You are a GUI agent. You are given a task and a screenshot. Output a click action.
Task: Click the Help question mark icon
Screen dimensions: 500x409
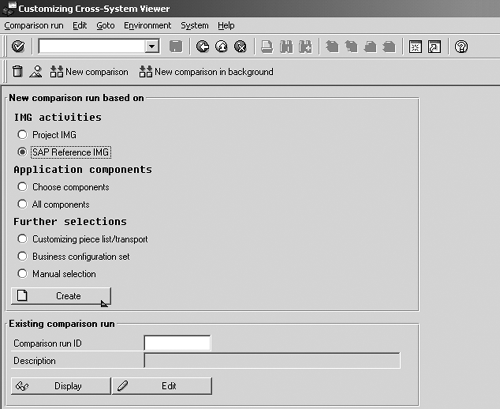coord(461,47)
